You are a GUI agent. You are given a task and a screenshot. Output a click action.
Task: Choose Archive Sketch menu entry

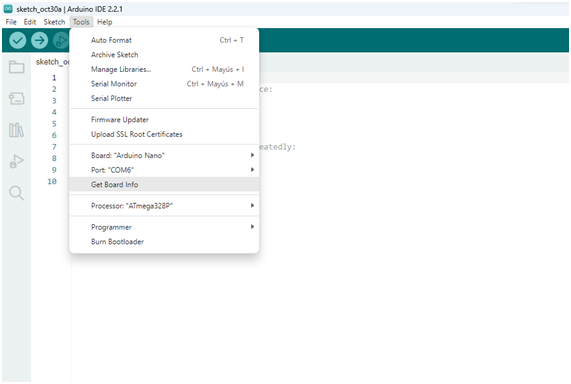(164, 55)
